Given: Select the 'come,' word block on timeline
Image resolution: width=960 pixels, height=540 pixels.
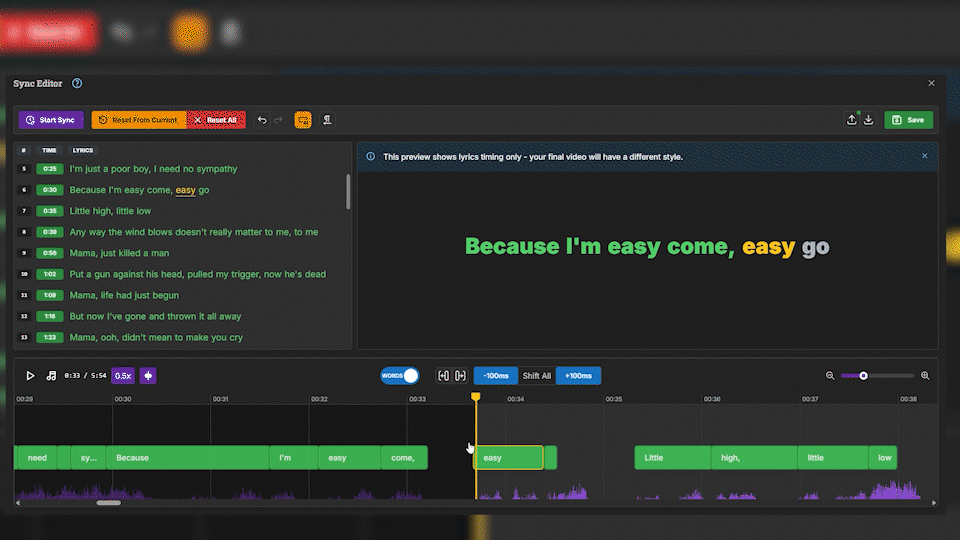Looking at the screenshot, I should click(x=404, y=457).
